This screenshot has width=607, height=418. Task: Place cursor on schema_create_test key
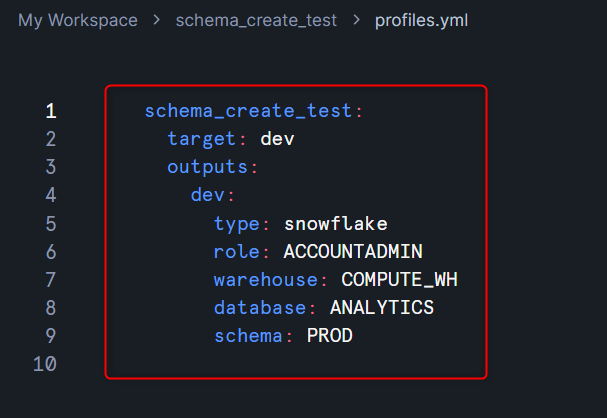(249, 111)
